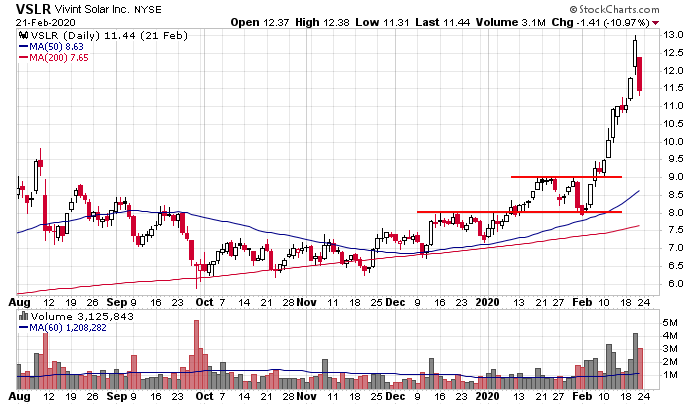
Task: Click the 6.0 price axis label
Action: 675,284
